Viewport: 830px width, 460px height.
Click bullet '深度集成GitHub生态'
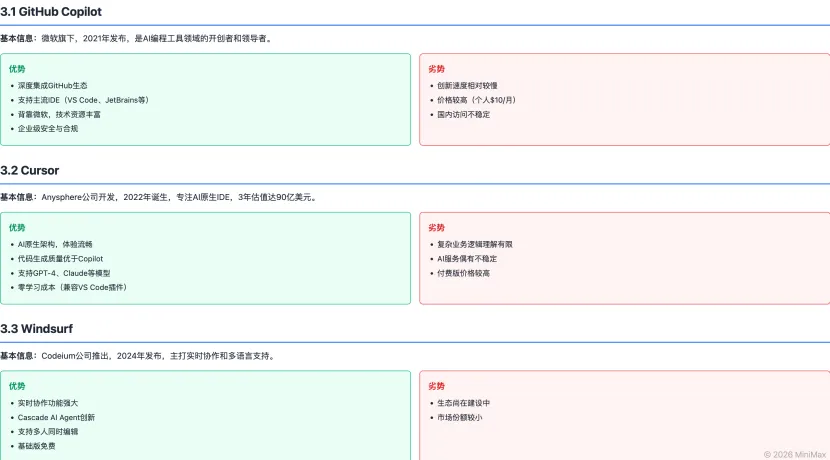point(52,85)
